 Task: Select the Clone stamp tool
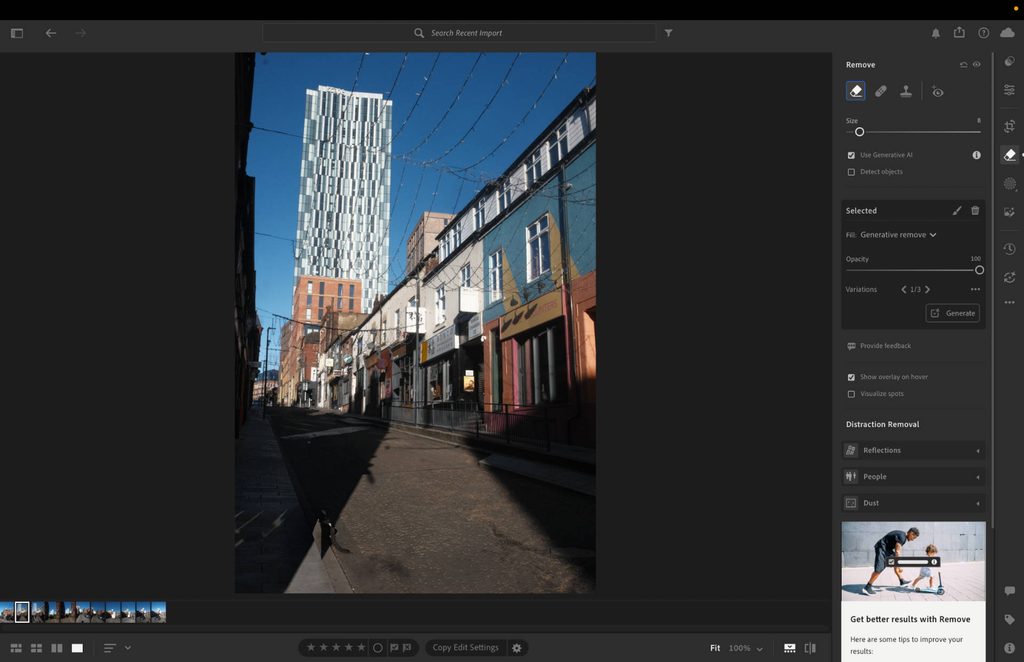click(906, 91)
